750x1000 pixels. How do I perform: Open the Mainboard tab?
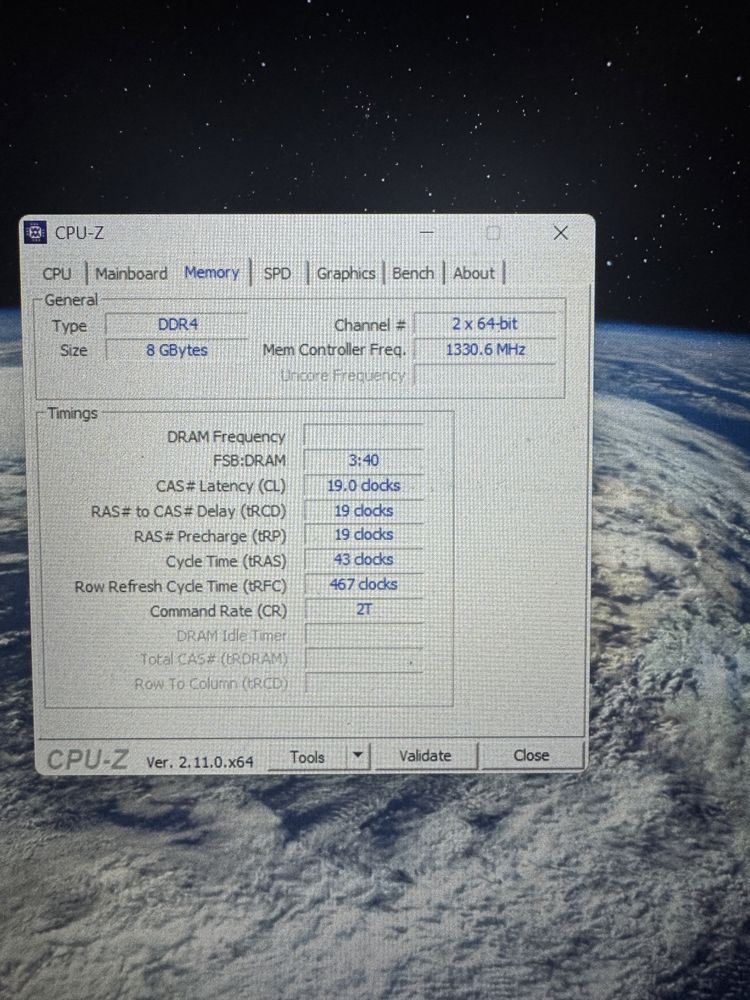pos(131,274)
